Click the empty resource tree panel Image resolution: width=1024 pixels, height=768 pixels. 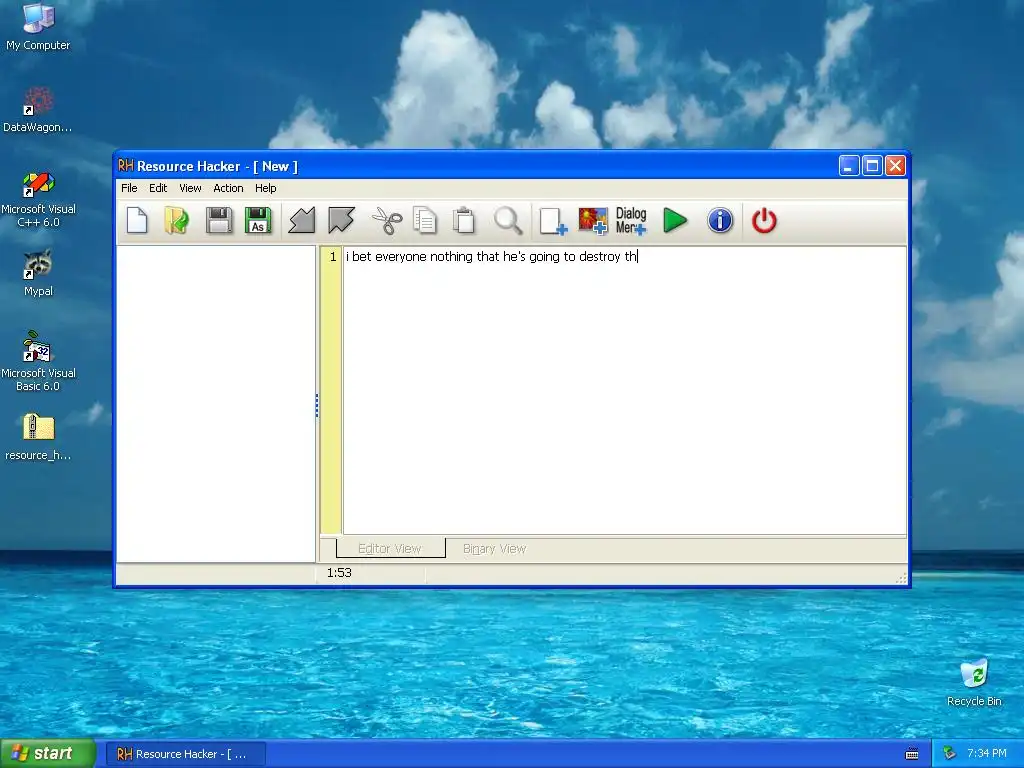[x=216, y=404]
